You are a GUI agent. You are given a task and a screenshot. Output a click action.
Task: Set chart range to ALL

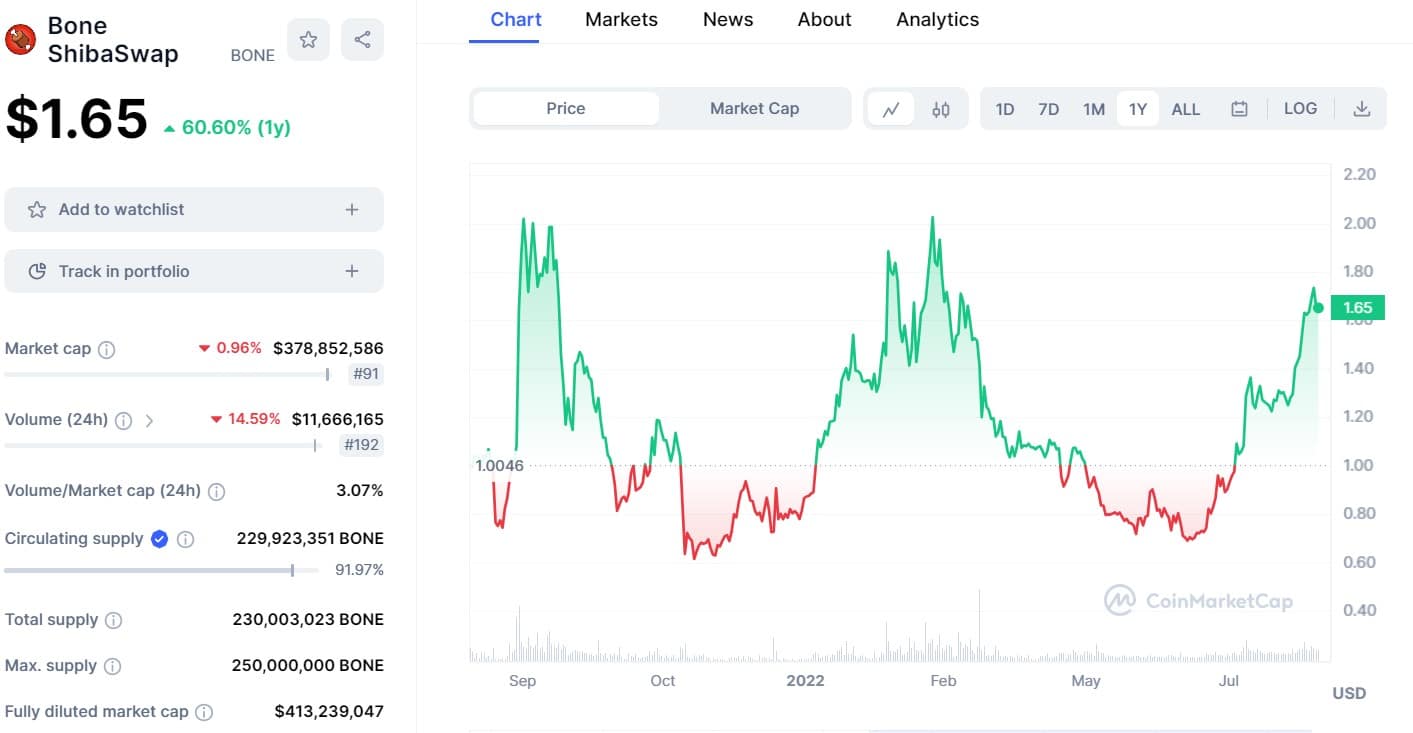coord(1186,109)
